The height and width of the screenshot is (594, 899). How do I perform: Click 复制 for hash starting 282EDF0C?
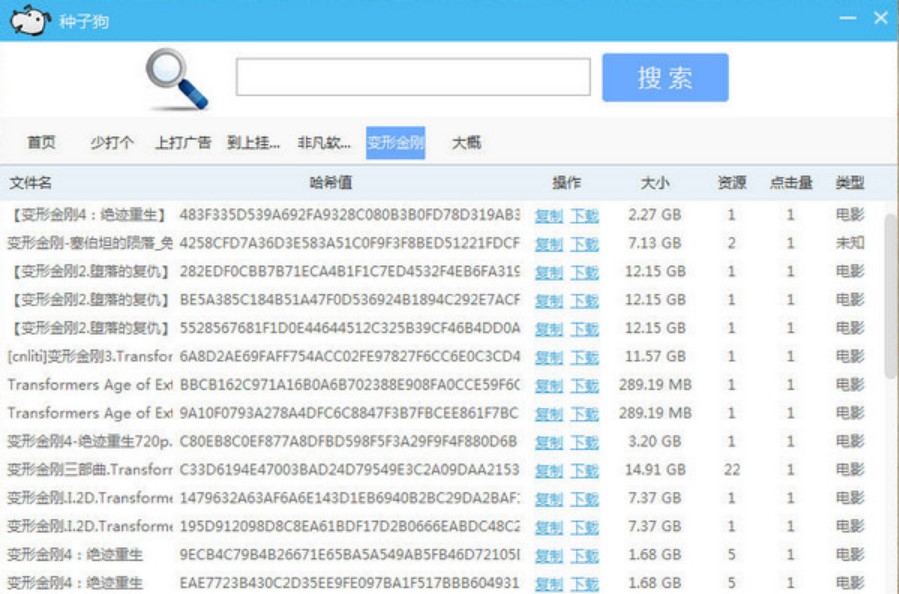pos(549,272)
